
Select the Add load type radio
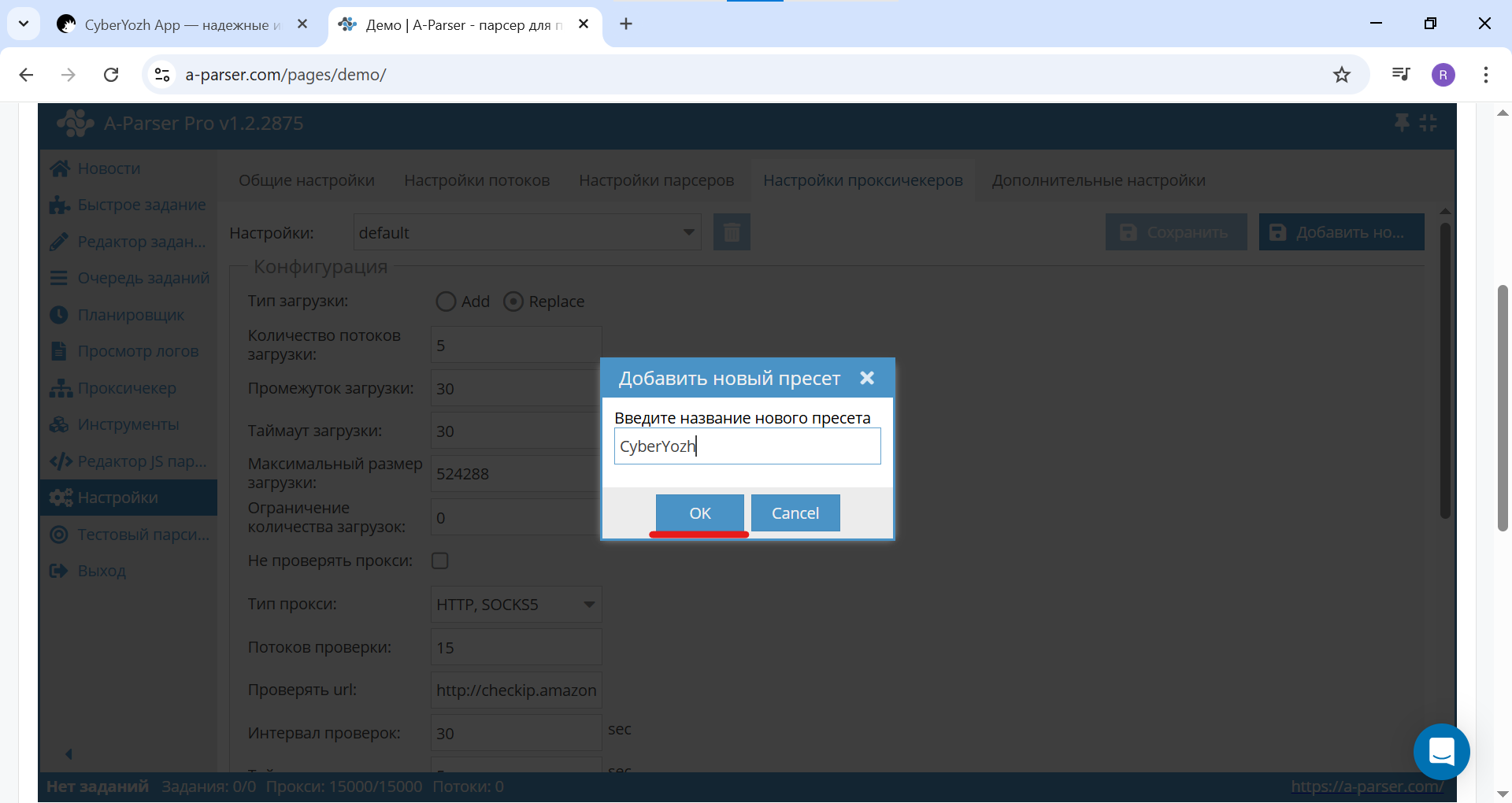[446, 302]
